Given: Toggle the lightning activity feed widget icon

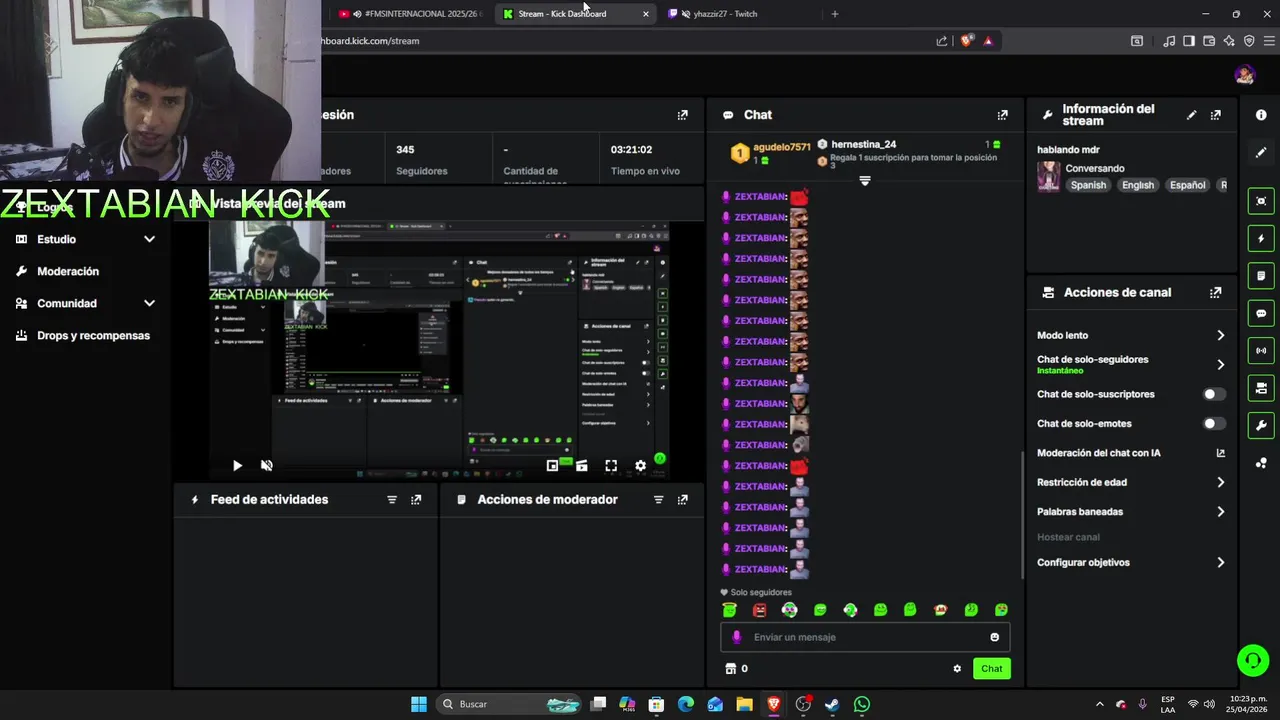Looking at the screenshot, I should click(1261, 239).
